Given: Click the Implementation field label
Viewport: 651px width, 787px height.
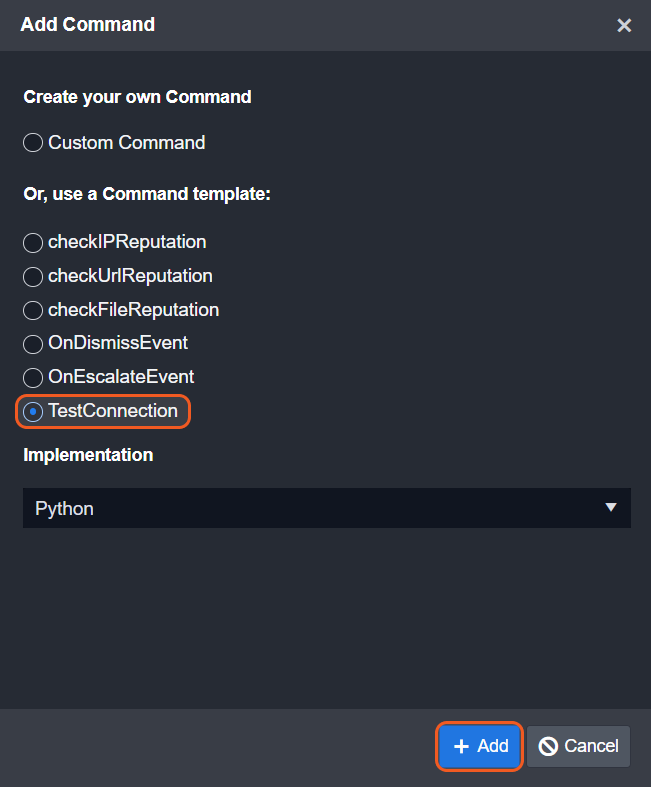Looking at the screenshot, I should point(88,455).
